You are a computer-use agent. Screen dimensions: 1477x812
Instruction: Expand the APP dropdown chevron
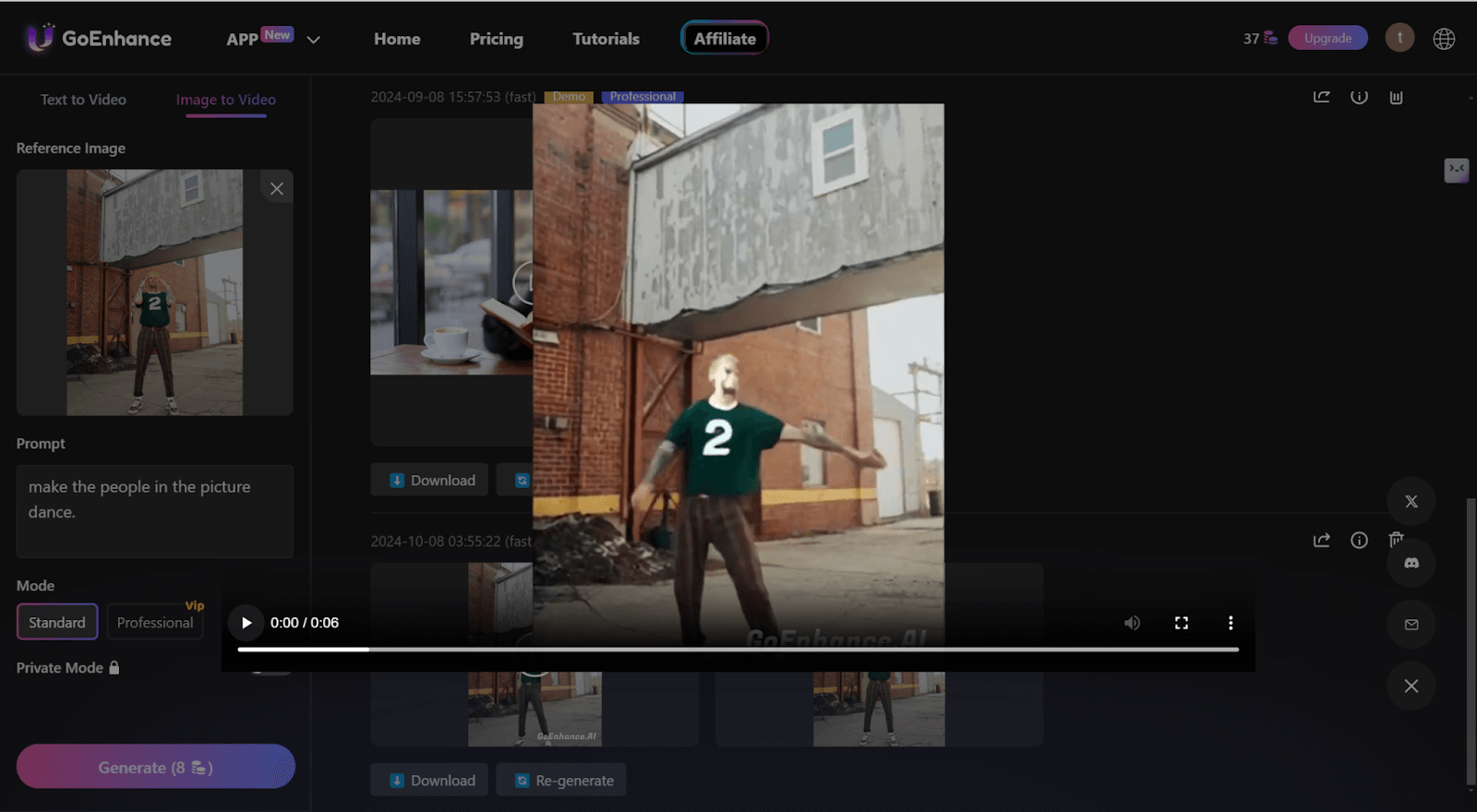pyautogui.click(x=313, y=40)
